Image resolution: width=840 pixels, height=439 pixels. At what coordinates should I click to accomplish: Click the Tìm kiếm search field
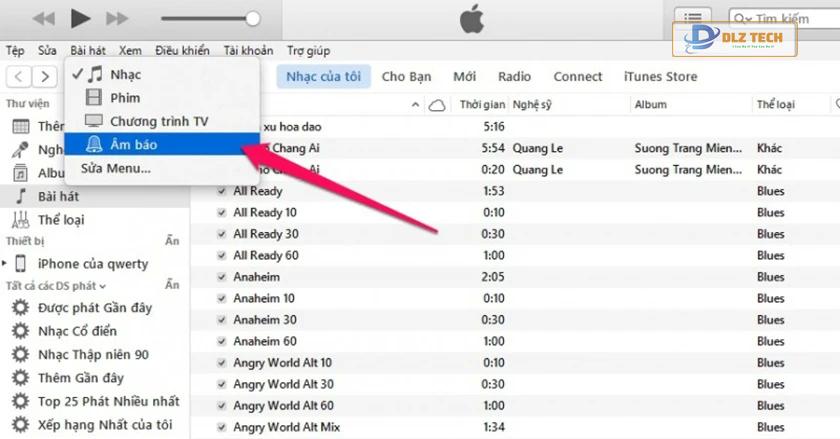[x=785, y=19]
